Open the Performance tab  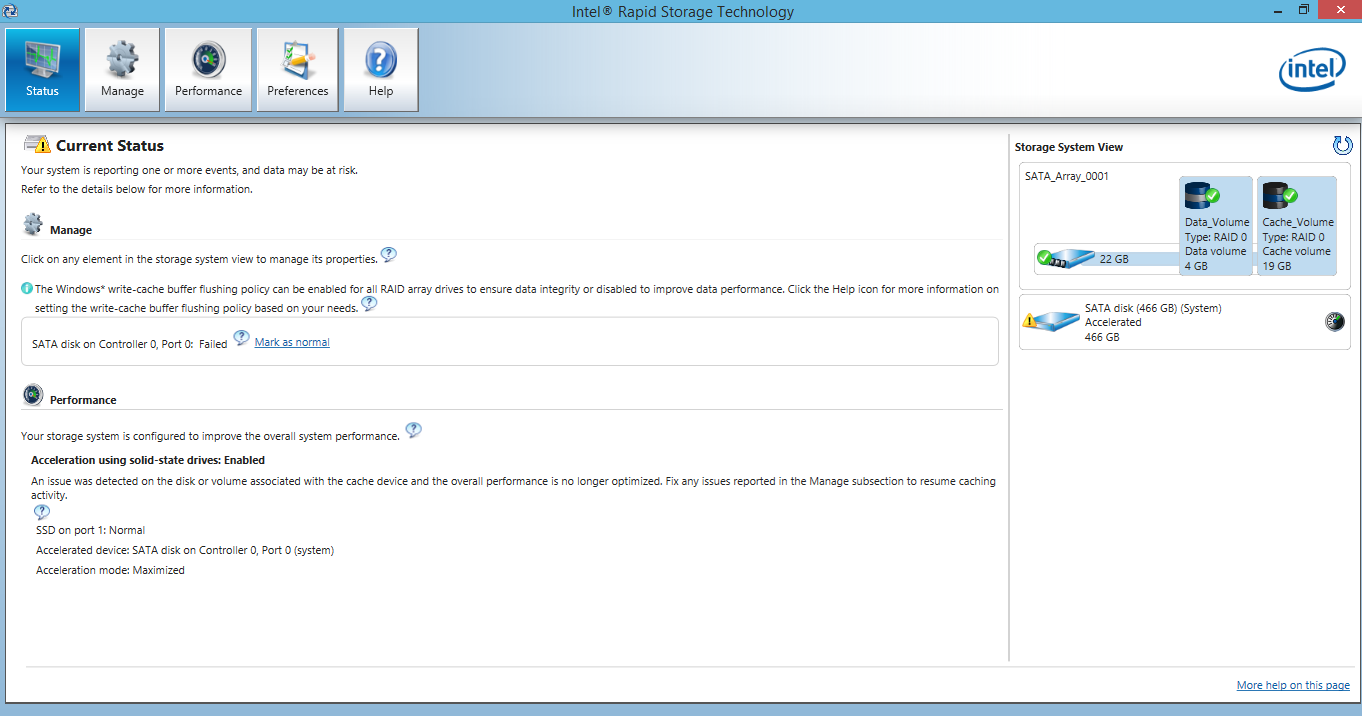click(x=208, y=69)
